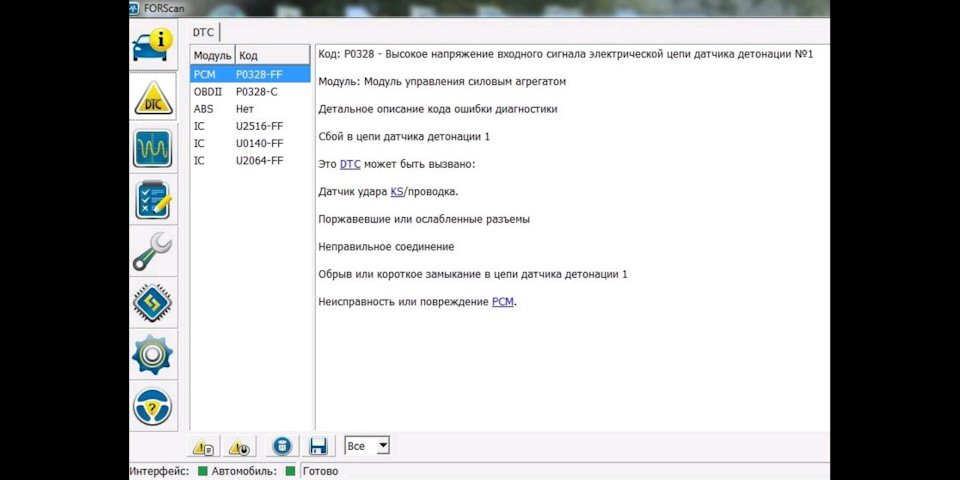Click the 'Код: P0328' description heading line
The height and width of the screenshot is (480, 960).
566,54
